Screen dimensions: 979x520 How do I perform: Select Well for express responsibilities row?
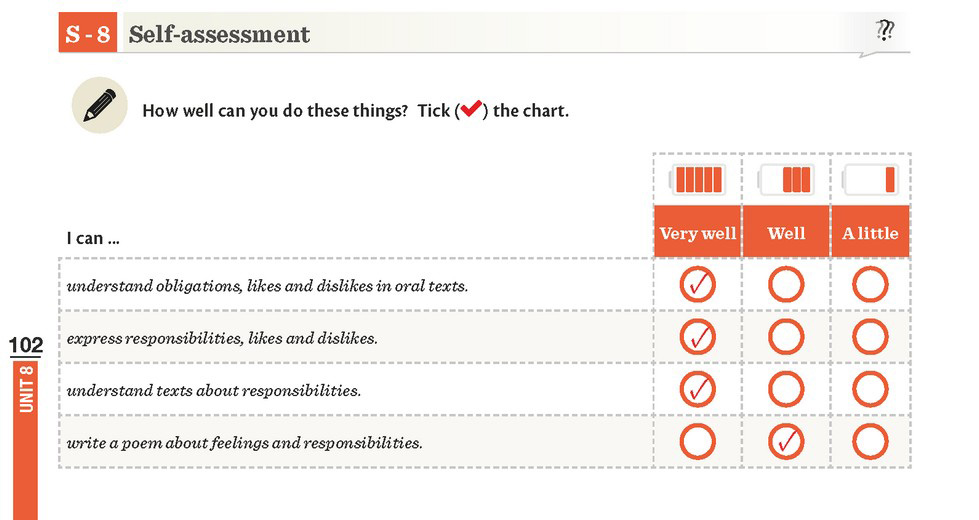point(786,337)
